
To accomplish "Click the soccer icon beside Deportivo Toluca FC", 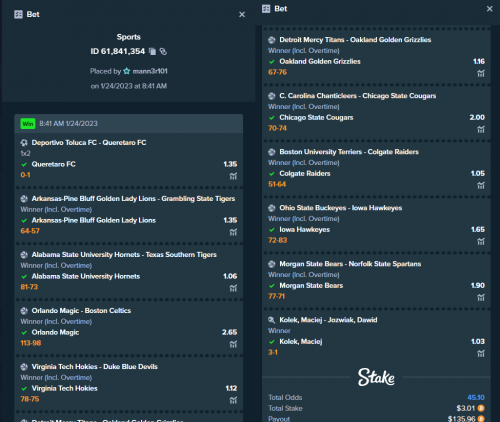I will coord(24,143).
